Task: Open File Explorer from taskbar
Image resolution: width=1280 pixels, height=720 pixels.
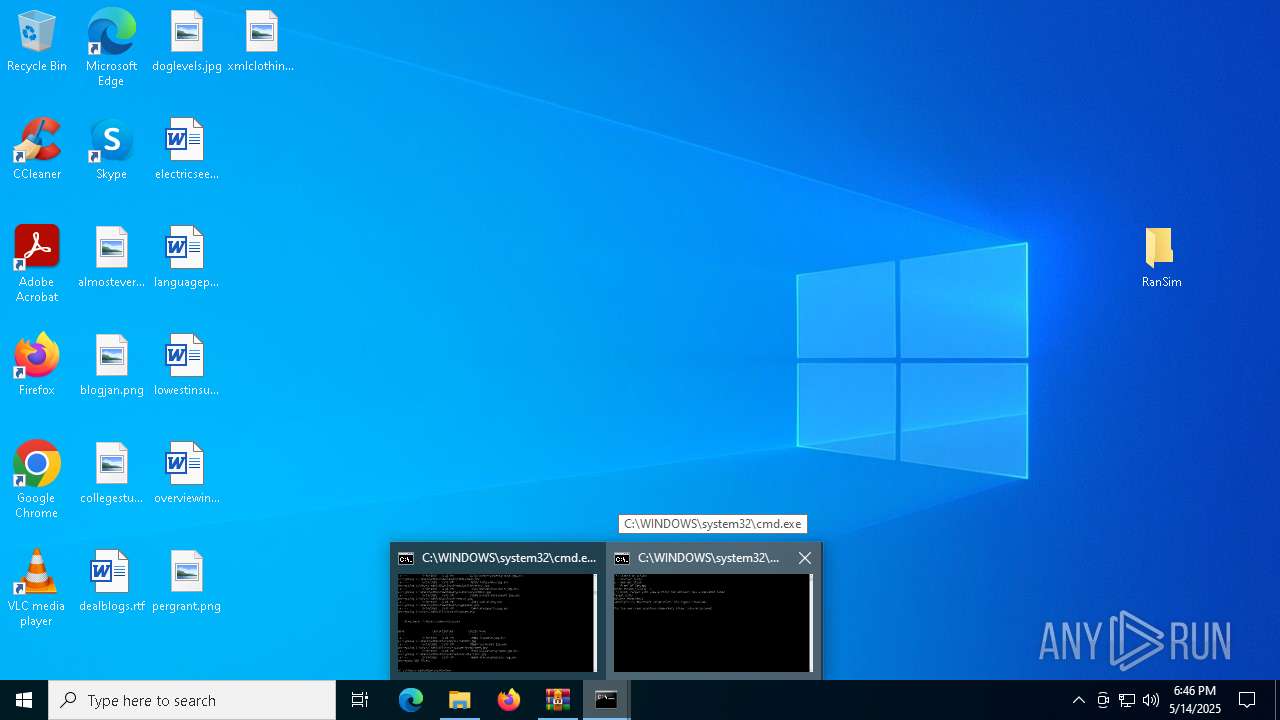Action: (460, 700)
